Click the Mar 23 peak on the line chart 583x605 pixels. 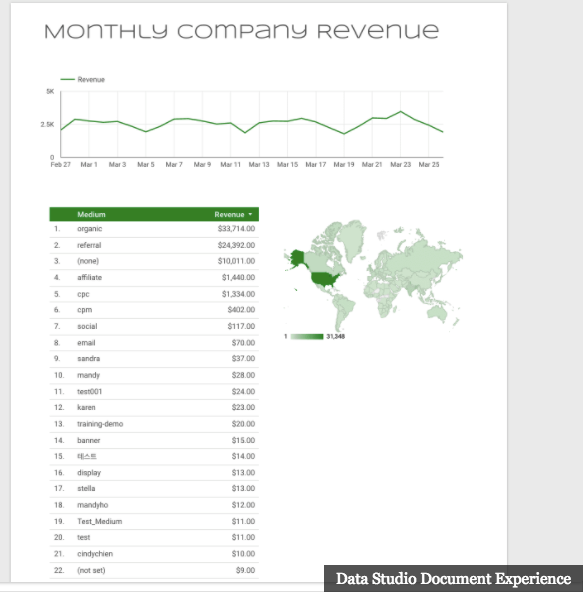tap(400, 112)
